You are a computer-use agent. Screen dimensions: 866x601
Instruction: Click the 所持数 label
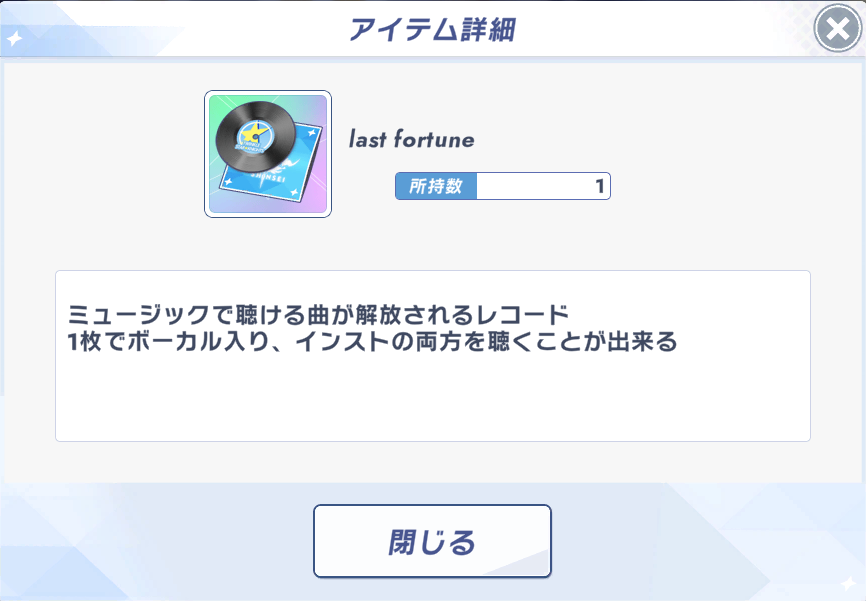(x=436, y=187)
